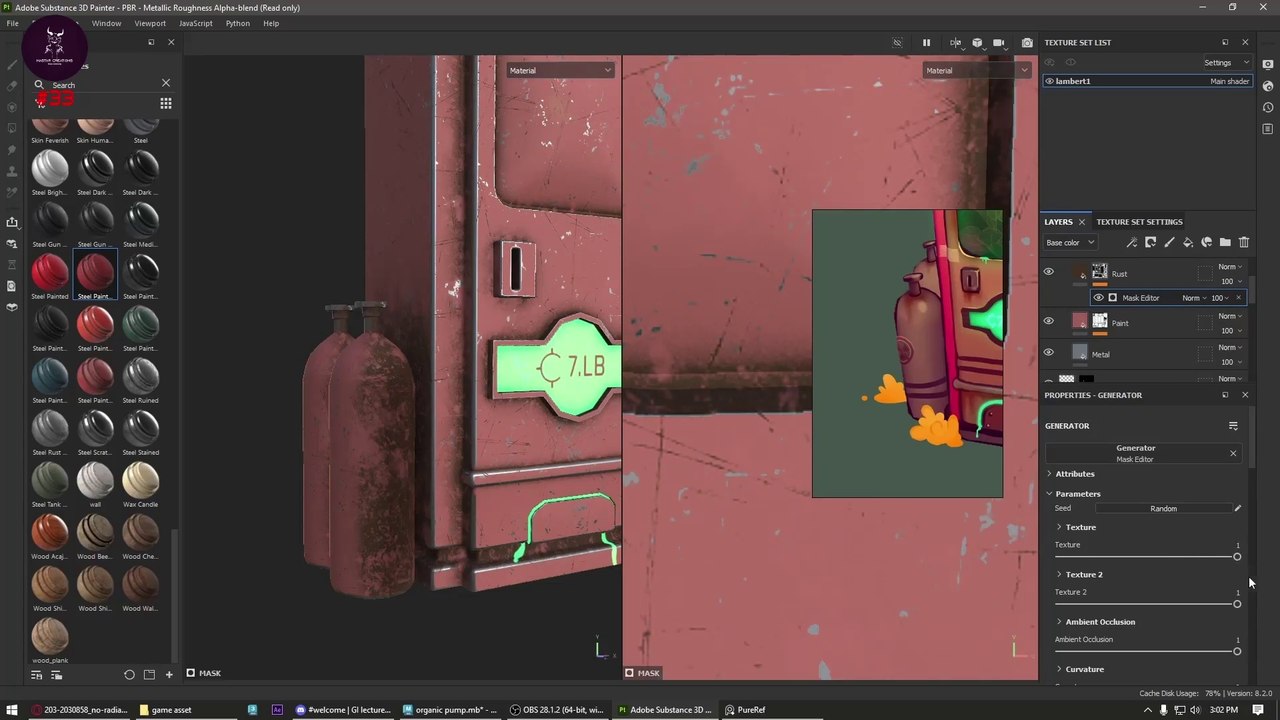
Task: Adjust the Ambient Occlusion slider handle
Action: (x=1237, y=651)
